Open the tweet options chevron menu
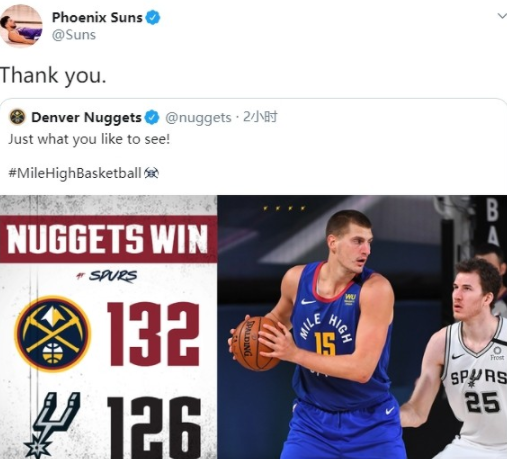The height and width of the screenshot is (459, 507). pyautogui.click(x=502, y=16)
